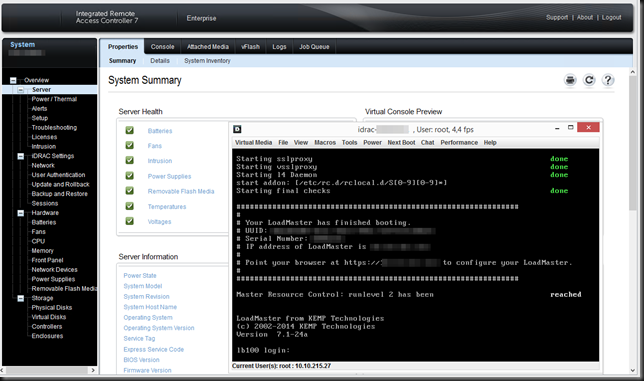This screenshot has height=381, width=644.
Task: Open the console Chat menu
Action: pos(427,142)
